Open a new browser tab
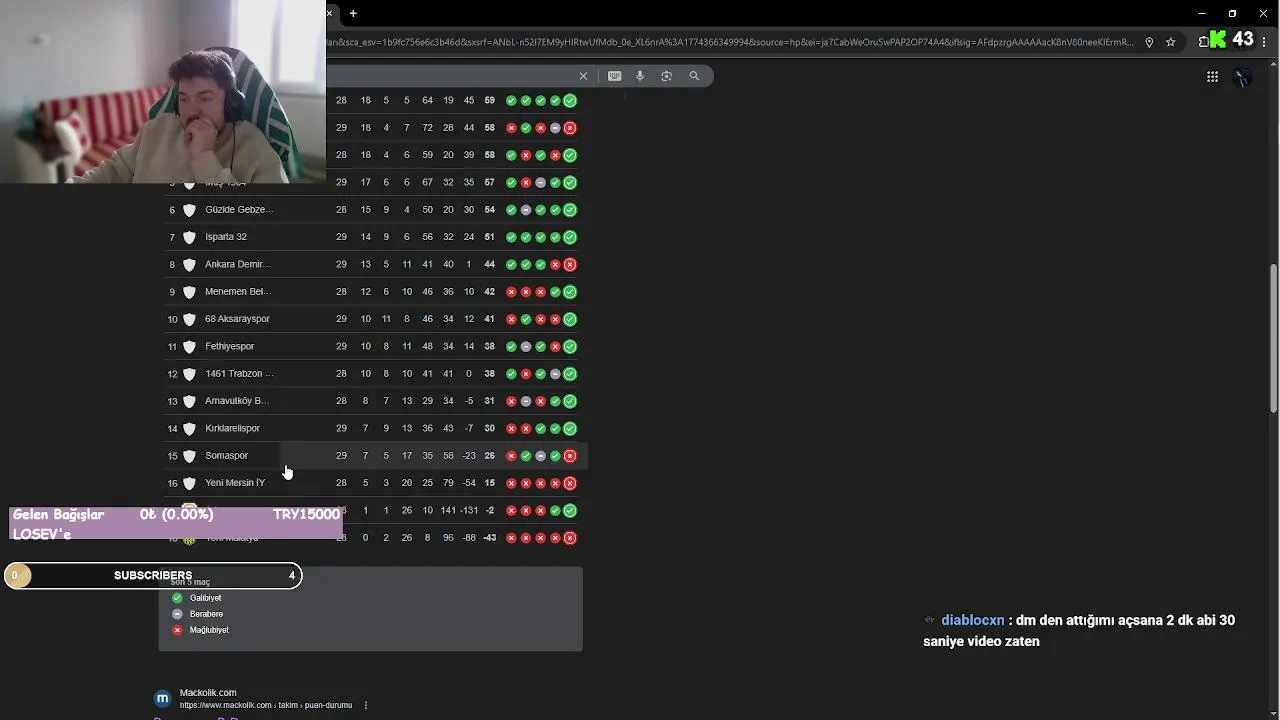1280x720 pixels. pos(353,13)
